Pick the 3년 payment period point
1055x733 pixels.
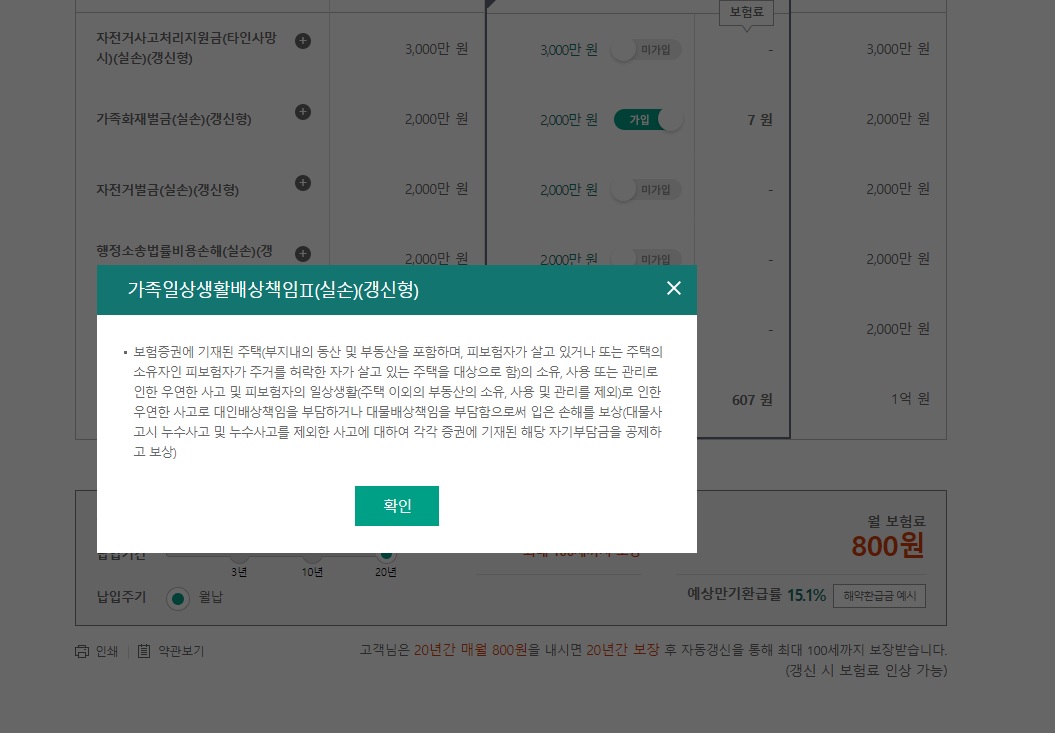(239, 557)
